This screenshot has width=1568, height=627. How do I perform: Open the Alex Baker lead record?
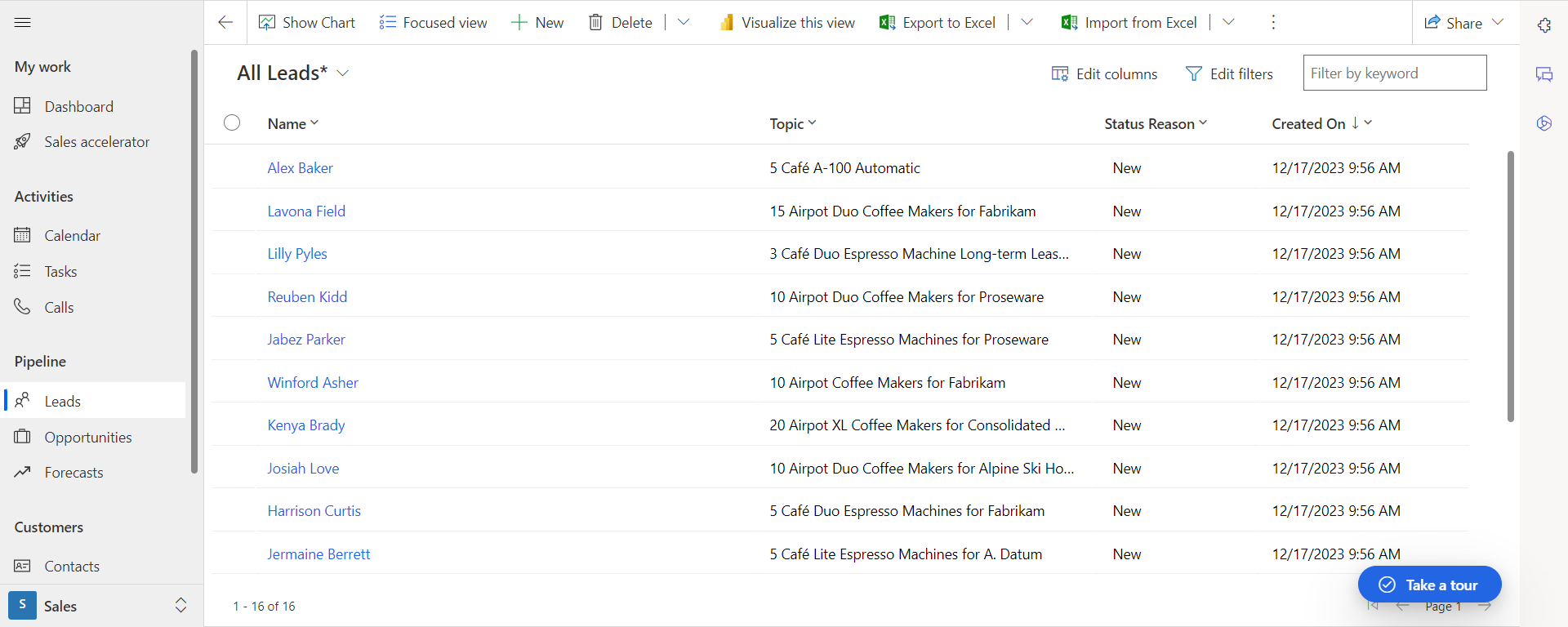tap(300, 167)
